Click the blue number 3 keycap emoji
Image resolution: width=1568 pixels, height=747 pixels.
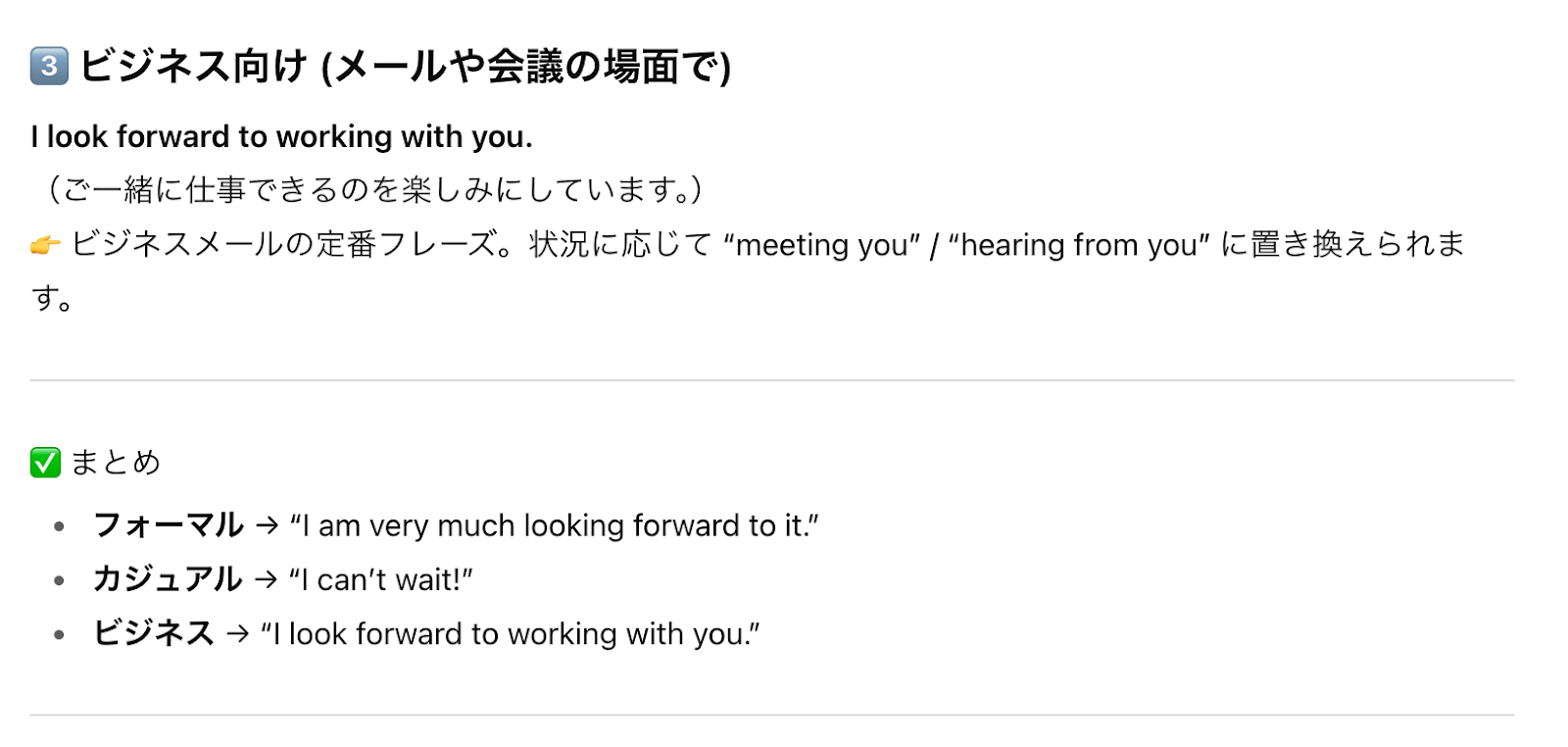click(x=49, y=67)
